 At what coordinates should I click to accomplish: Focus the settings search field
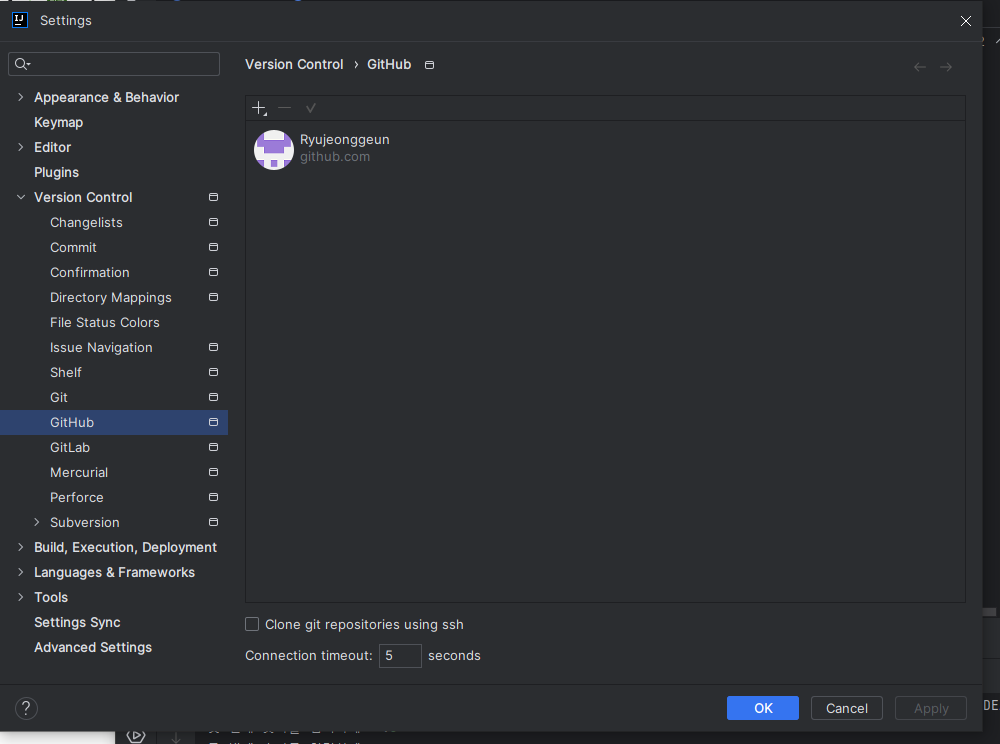(x=114, y=64)
